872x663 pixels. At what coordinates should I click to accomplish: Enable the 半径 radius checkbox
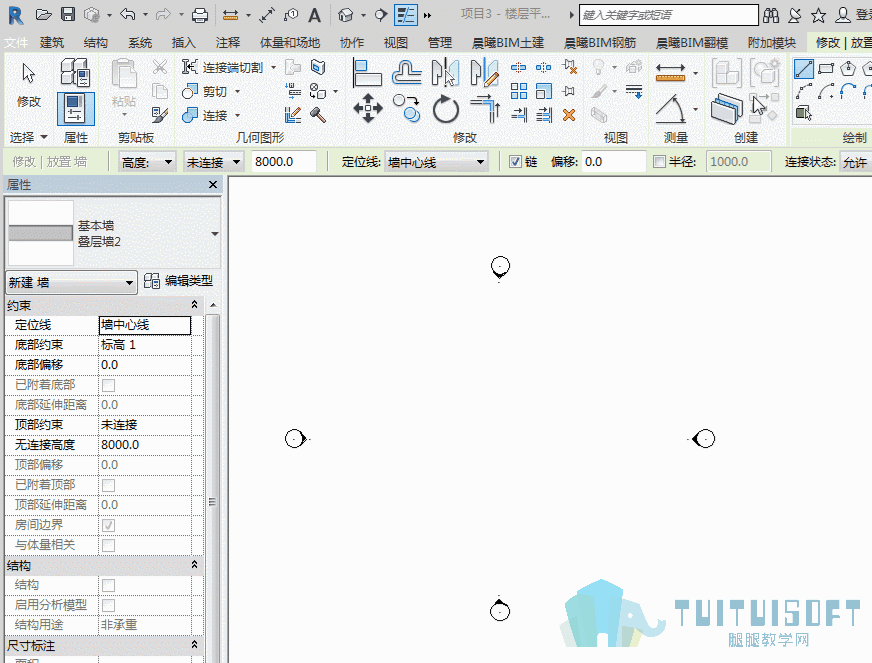659,162
